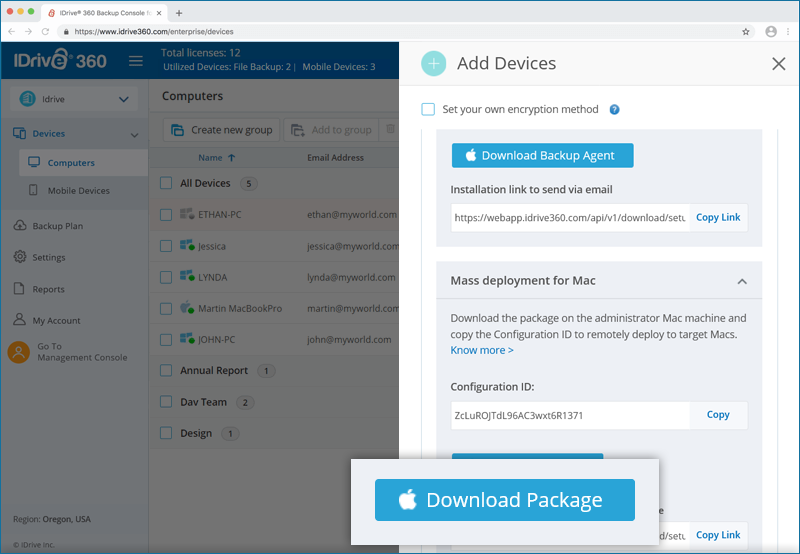
Task: Click the green plus Add Devices icon
Action: (434, 63)
